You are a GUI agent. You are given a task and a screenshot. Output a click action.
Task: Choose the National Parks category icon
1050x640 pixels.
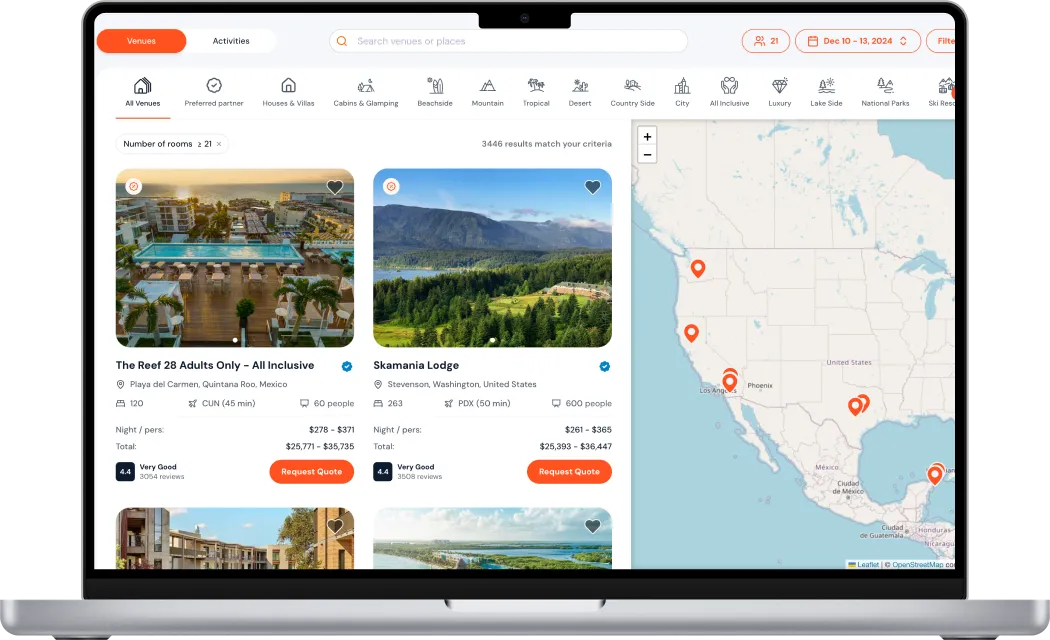click(885, 87)
